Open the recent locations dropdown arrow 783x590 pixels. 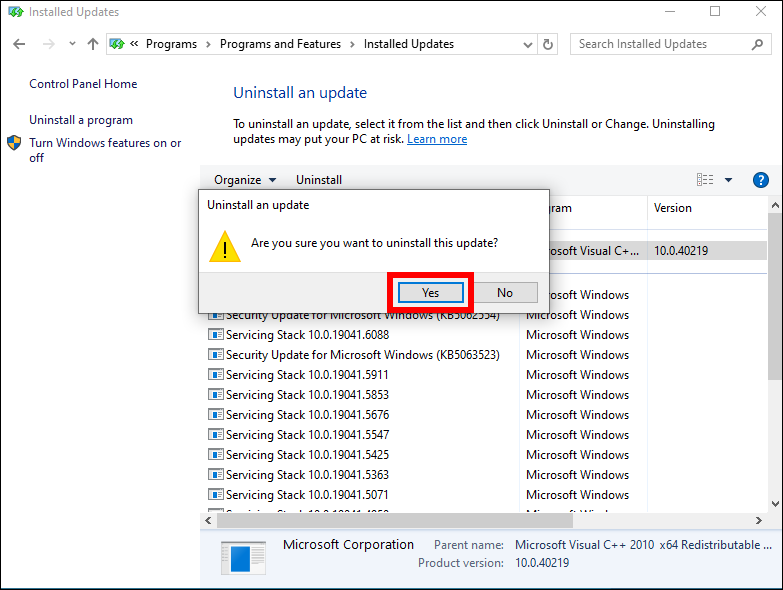click(72, 44)
